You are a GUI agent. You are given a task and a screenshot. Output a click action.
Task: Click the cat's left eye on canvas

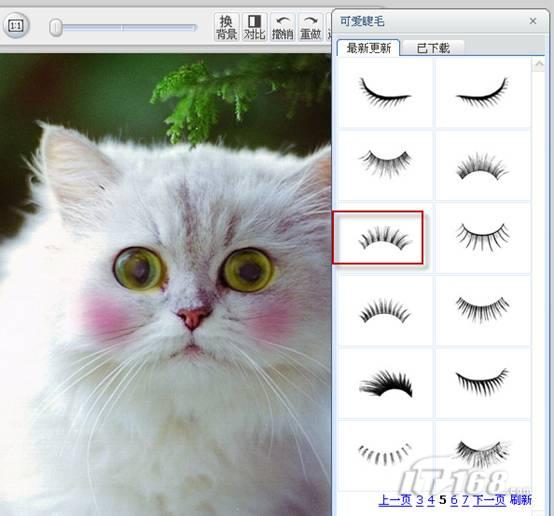140,269
